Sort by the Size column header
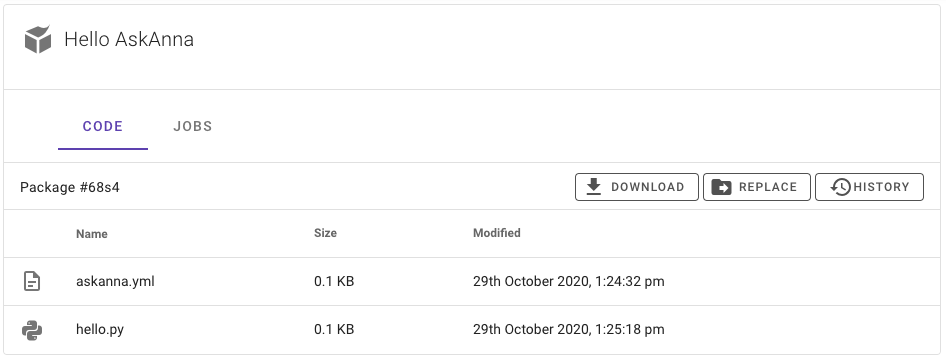946x361 pixels. [325, 233]
